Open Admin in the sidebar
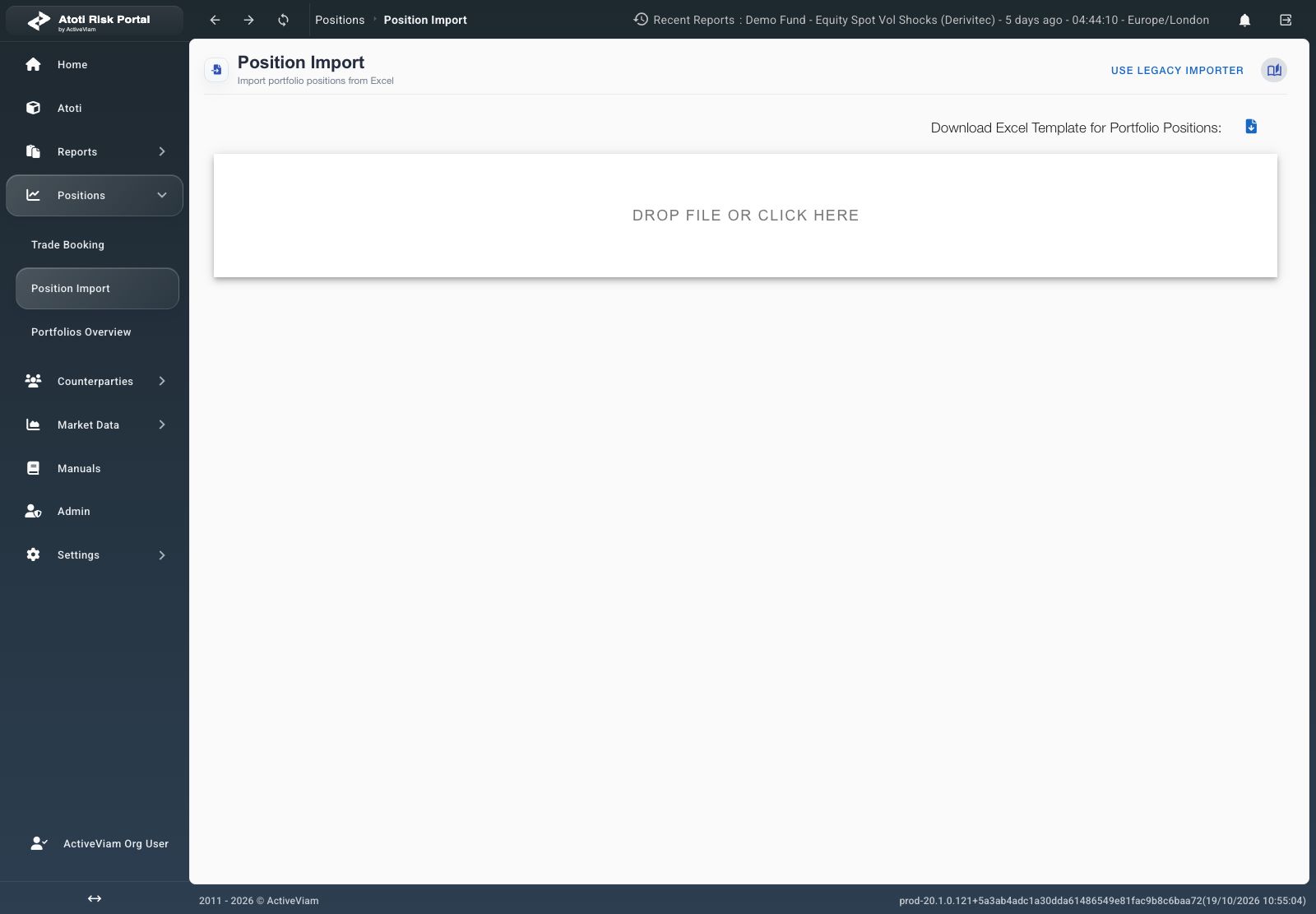 pos(95,511)
